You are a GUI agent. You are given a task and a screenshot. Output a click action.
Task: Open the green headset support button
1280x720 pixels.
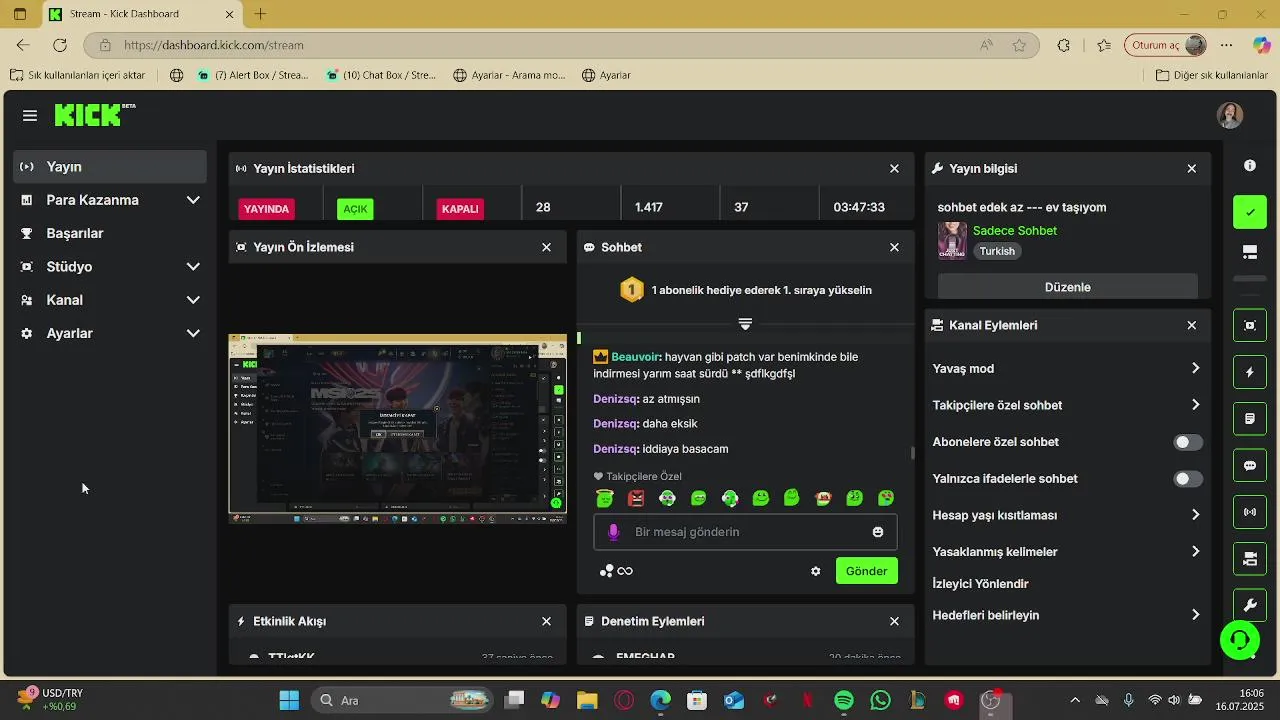pyautogui.click(x=1240, y=640)
